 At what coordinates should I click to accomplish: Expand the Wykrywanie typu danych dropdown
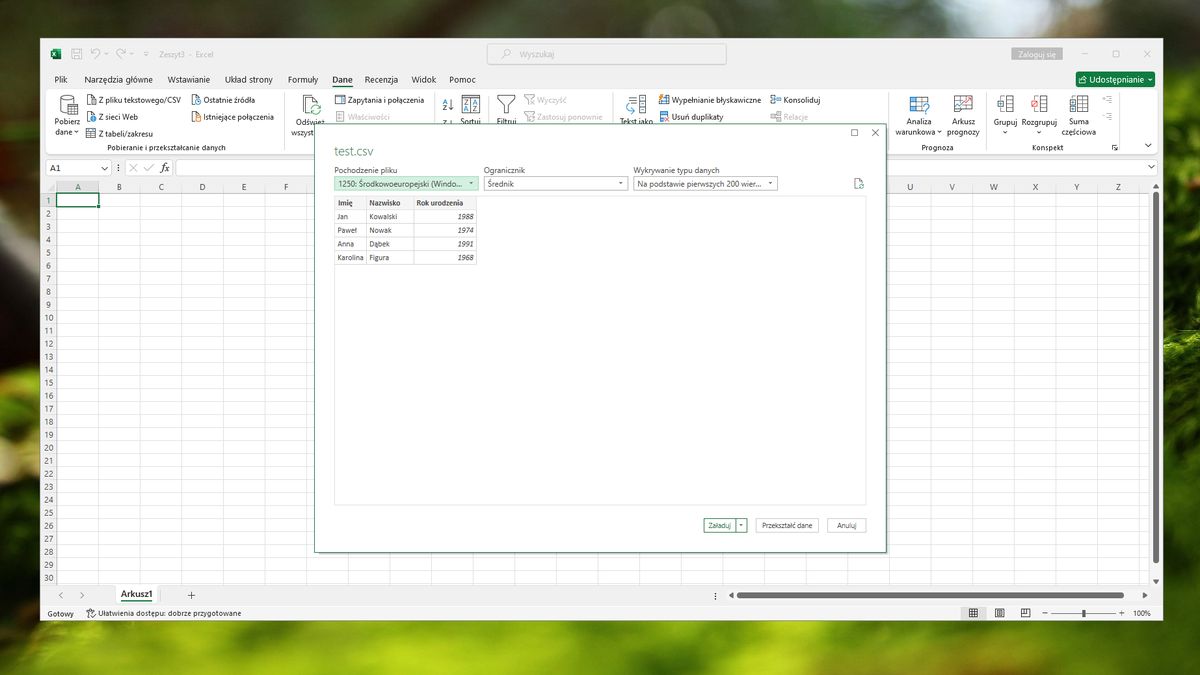[769, 183]
